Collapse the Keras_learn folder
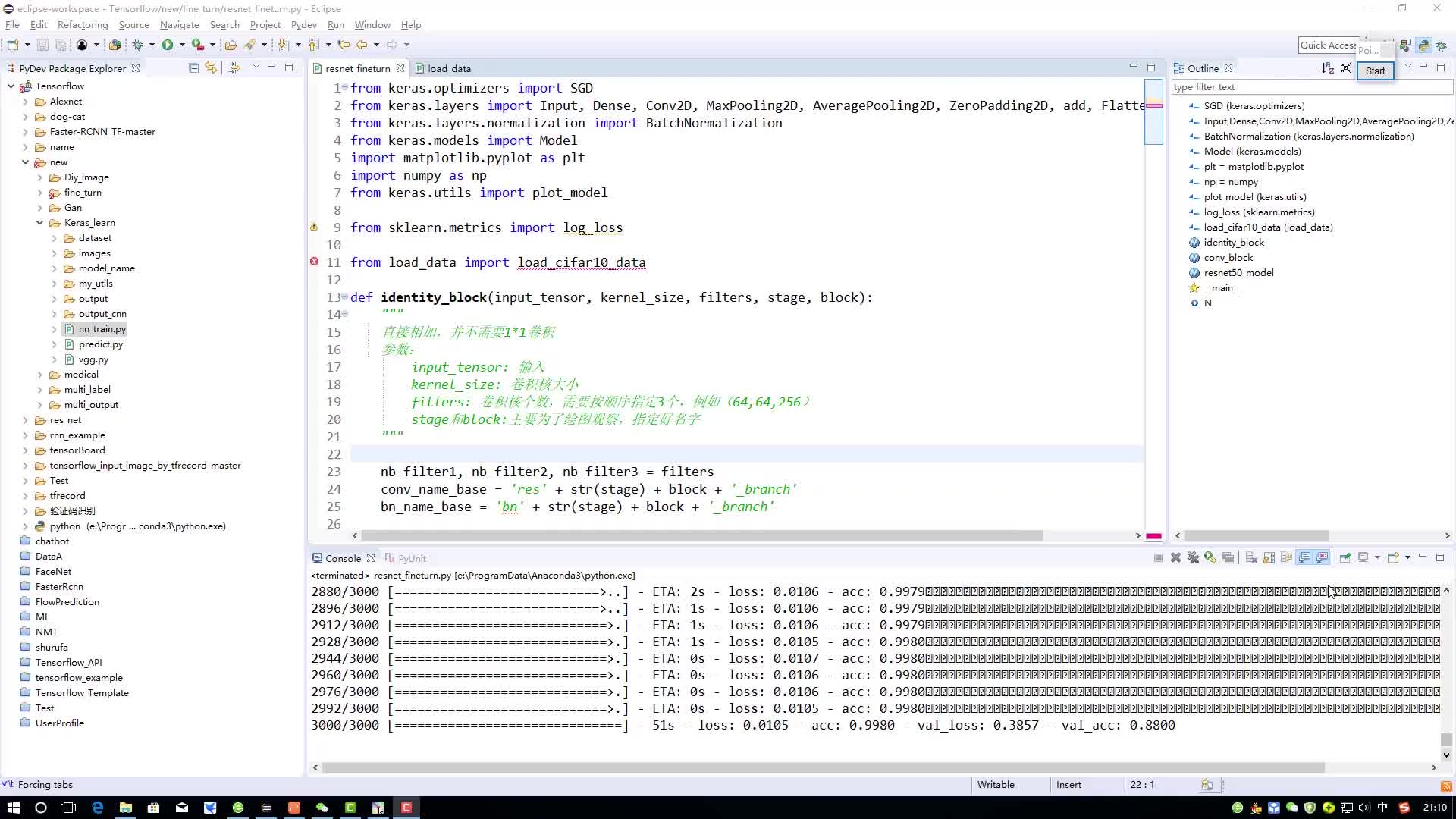Viewport: 1456px width, 819px height. [39, 223]
